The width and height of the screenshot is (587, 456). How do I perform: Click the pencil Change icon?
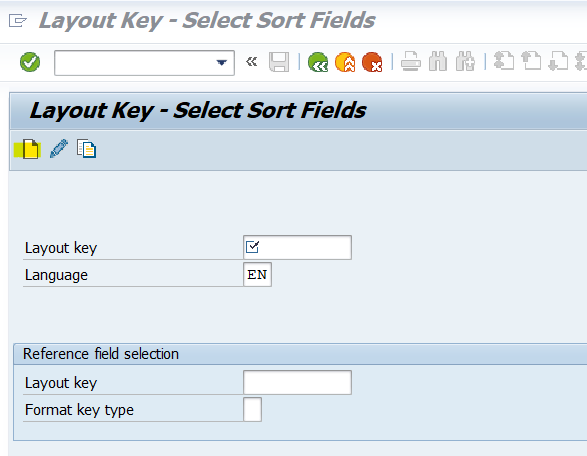[59, 149]
